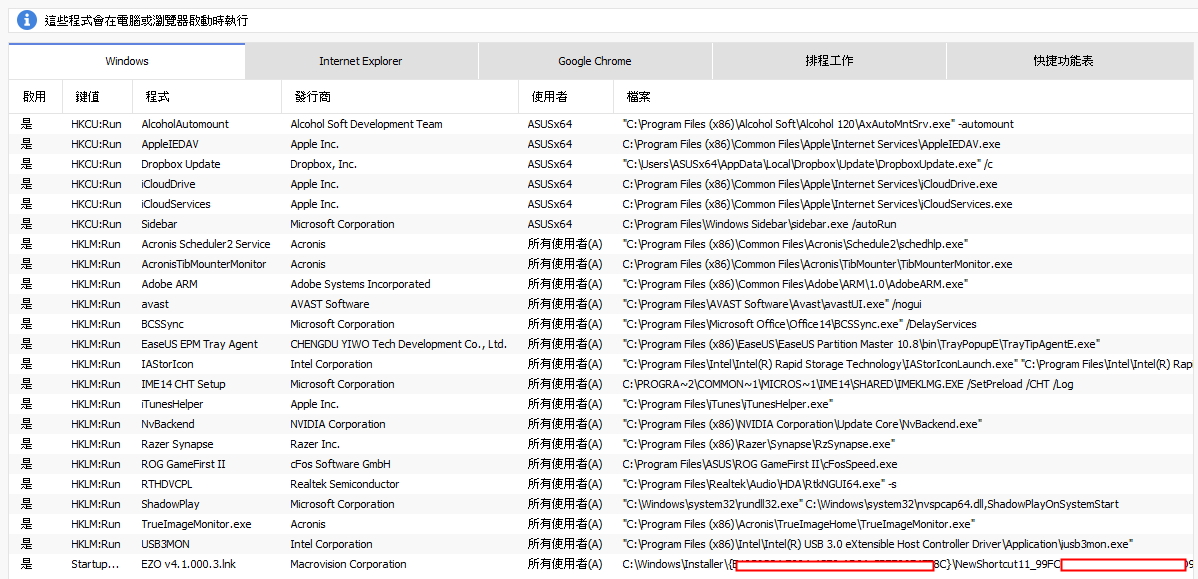1198x579 pixels.
Task: Select TrueImageMonitor.exe entry
Action: pyautogui.click(x=196, y=524)
